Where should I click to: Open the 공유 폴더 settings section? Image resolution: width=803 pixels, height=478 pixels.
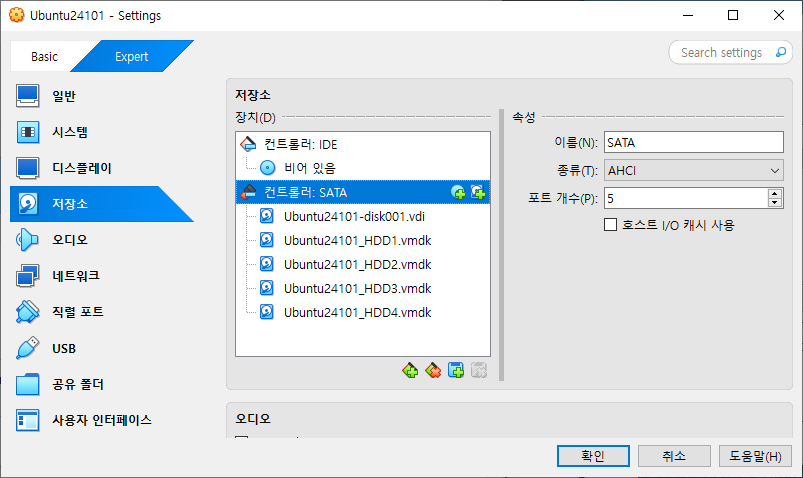(101, 384)
